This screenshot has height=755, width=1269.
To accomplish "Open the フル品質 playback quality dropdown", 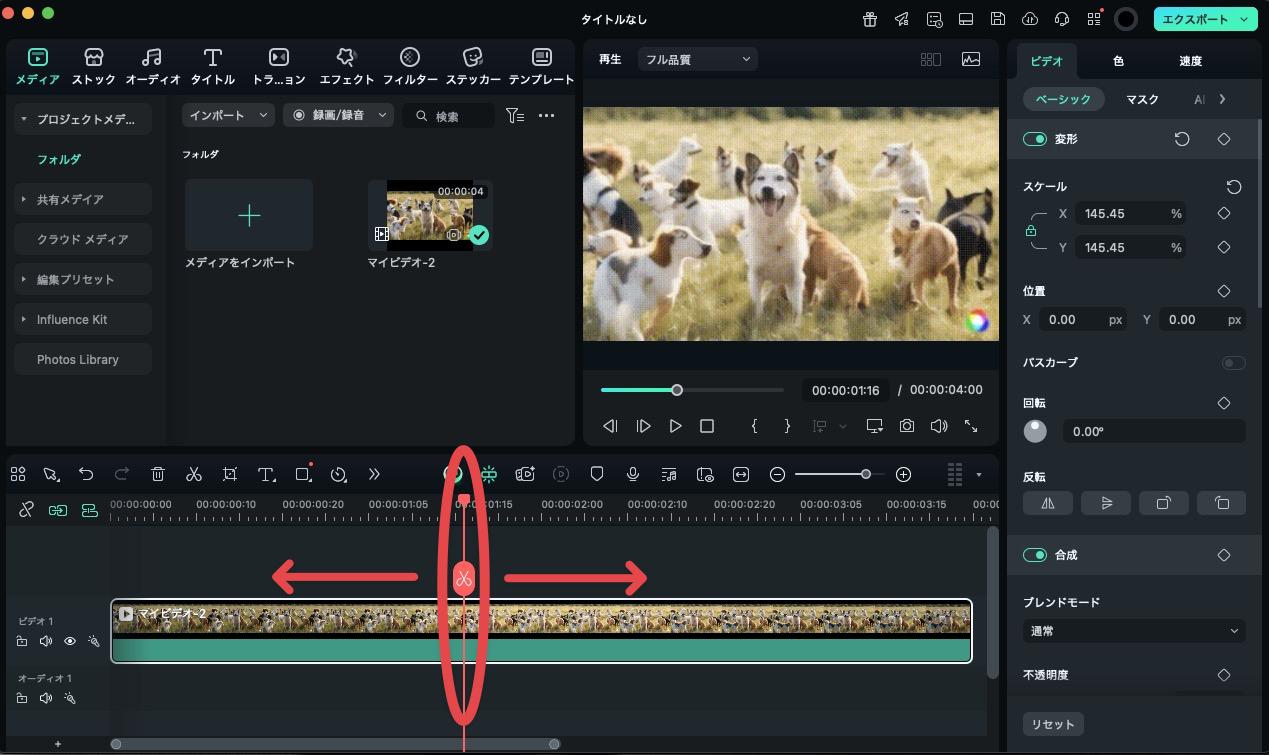I will [697, 59].
